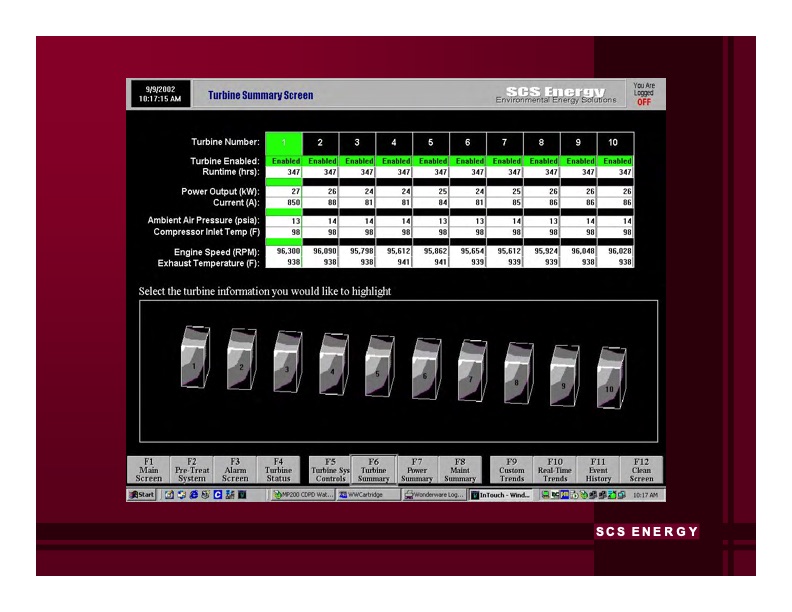Open F9 Custom Trends
The height and width of the screenshot is (612, 792).
(512, 470)
